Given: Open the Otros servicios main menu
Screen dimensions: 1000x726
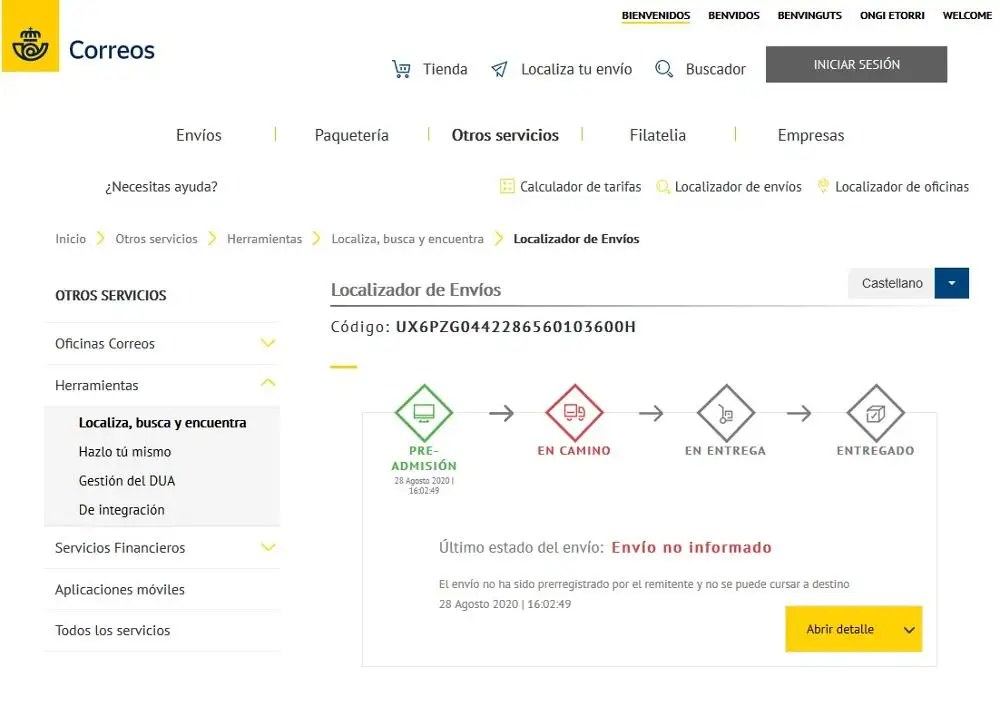Looking at the screenshot, I should click(x=505, y=135).
